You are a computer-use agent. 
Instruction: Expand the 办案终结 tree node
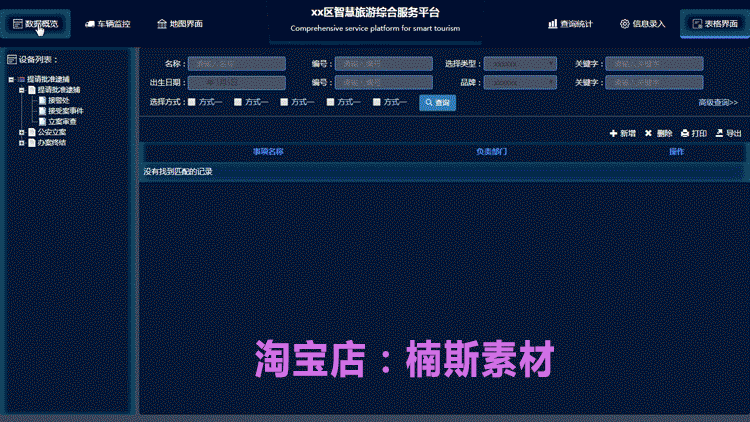[22, 143]
